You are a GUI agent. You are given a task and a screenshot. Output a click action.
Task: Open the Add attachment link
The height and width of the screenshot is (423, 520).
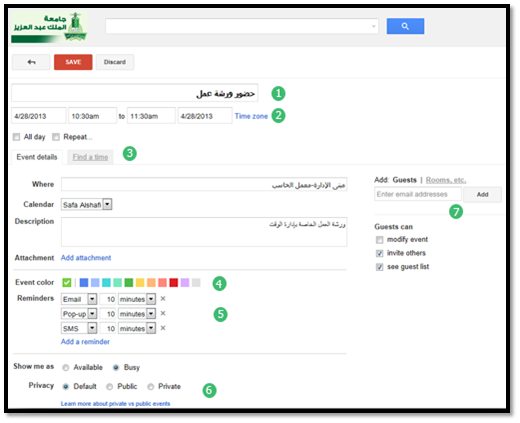pos(86,258)
